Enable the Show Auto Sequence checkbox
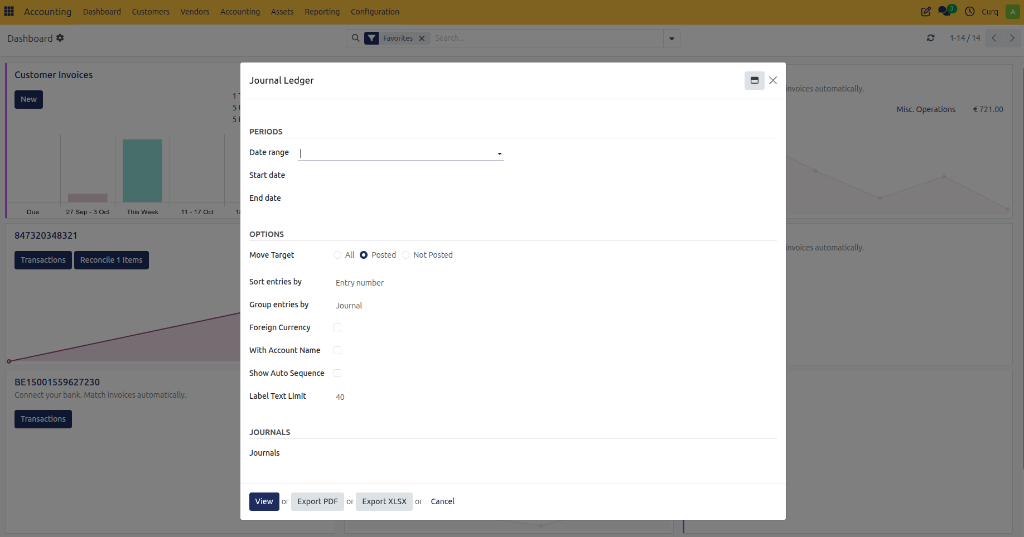 click(x=337, y=373)
